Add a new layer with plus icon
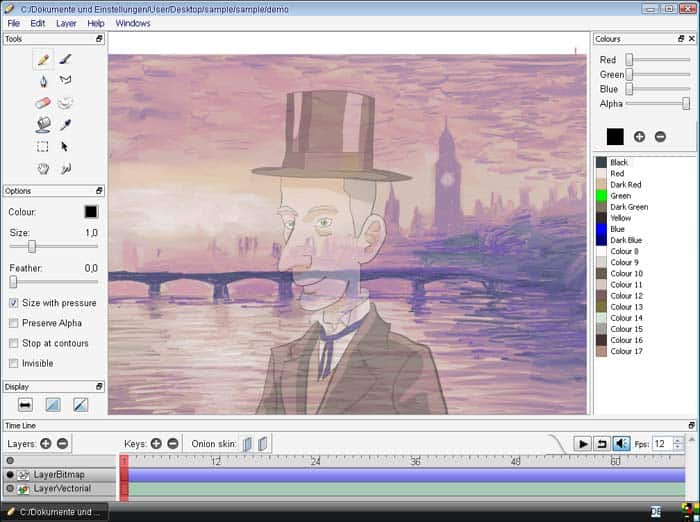This screenshot has height=522, width=700. 46,443
